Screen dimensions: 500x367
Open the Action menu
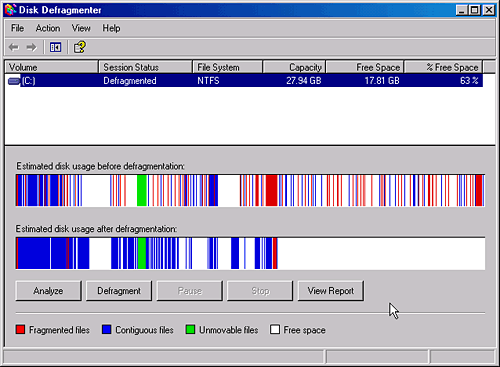point(48,28)
